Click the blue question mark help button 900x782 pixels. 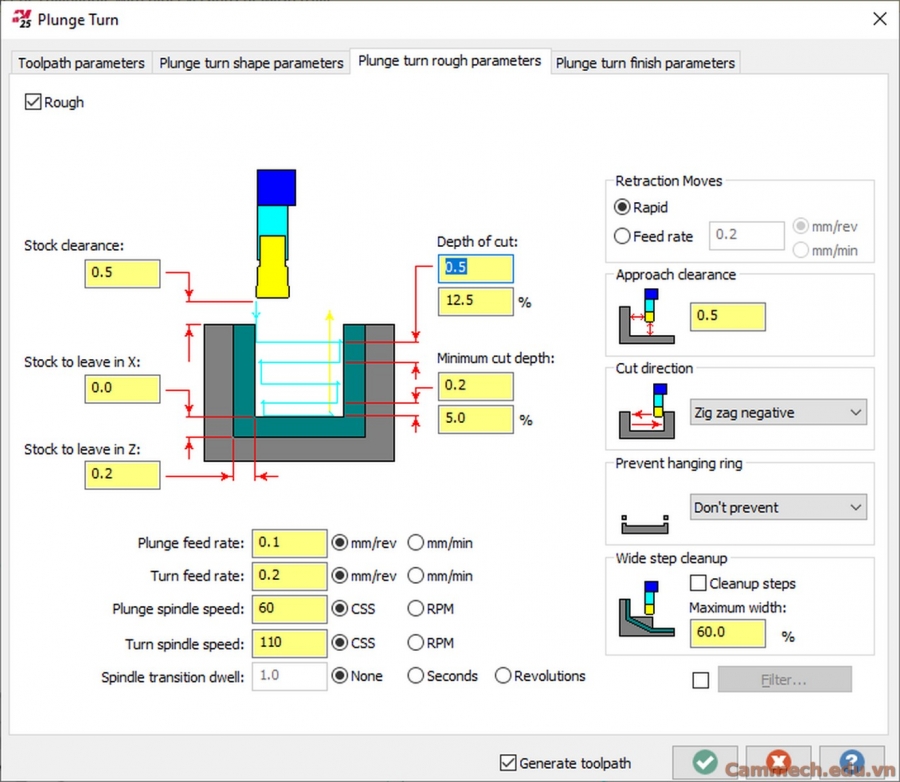[852, 762]
